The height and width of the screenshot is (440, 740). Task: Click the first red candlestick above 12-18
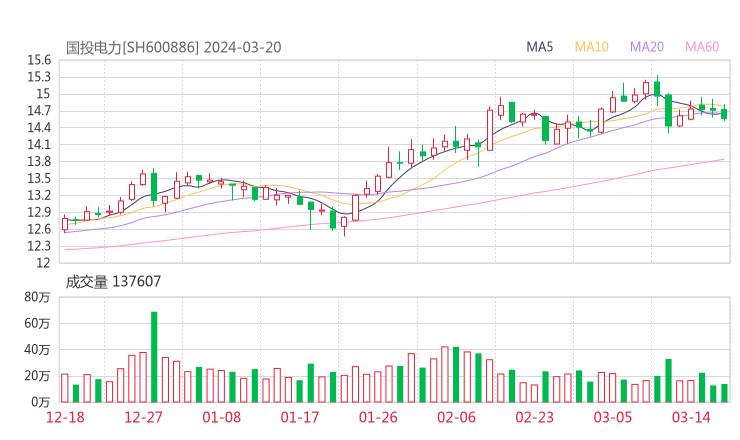(x=65, y=224)
